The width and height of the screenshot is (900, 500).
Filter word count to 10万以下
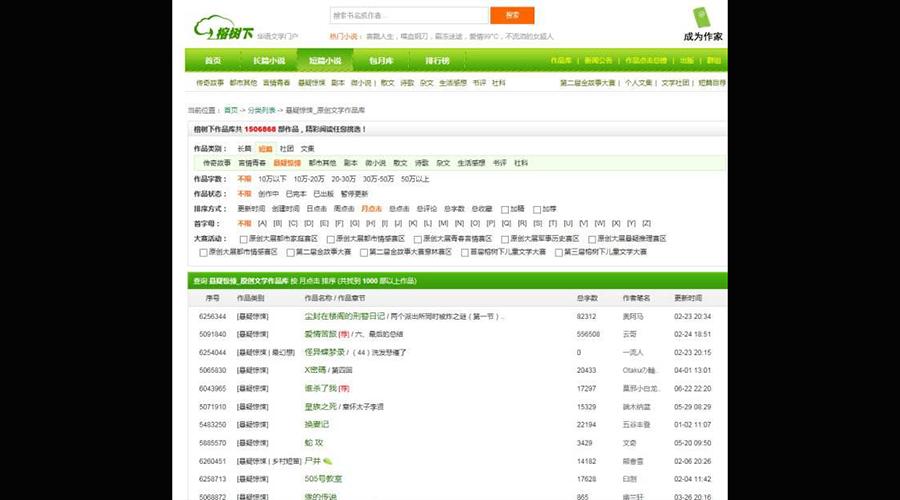272,179
